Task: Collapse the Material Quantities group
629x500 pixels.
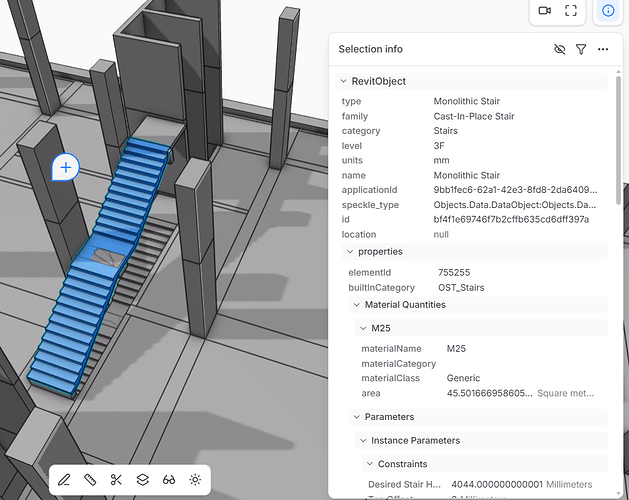Action: pyautogui.click(x=357, y=305)
